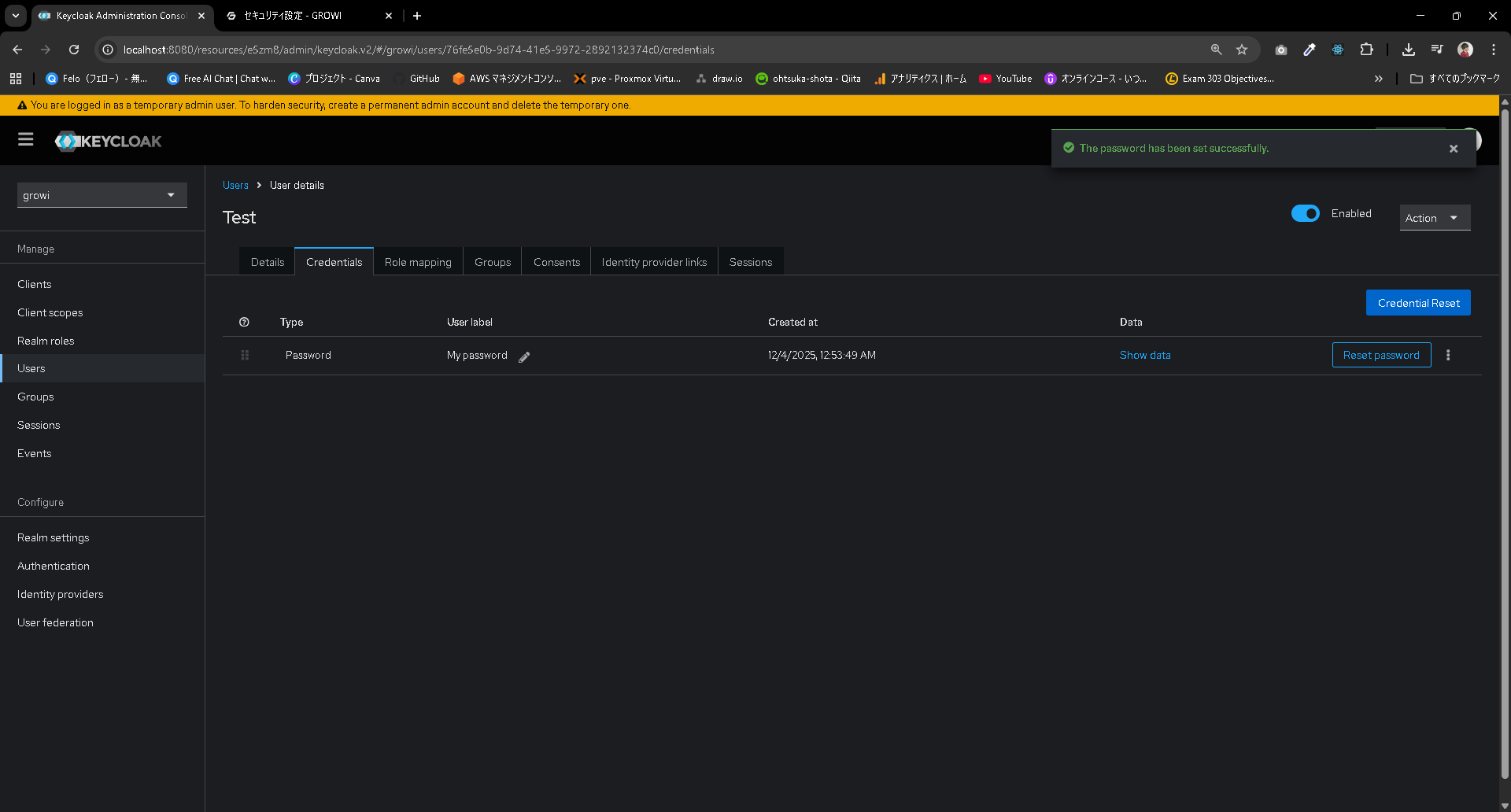1511x812 pixels.
Task: Open Groups in the sidebar navigation
Action: (x=102, y=397)
